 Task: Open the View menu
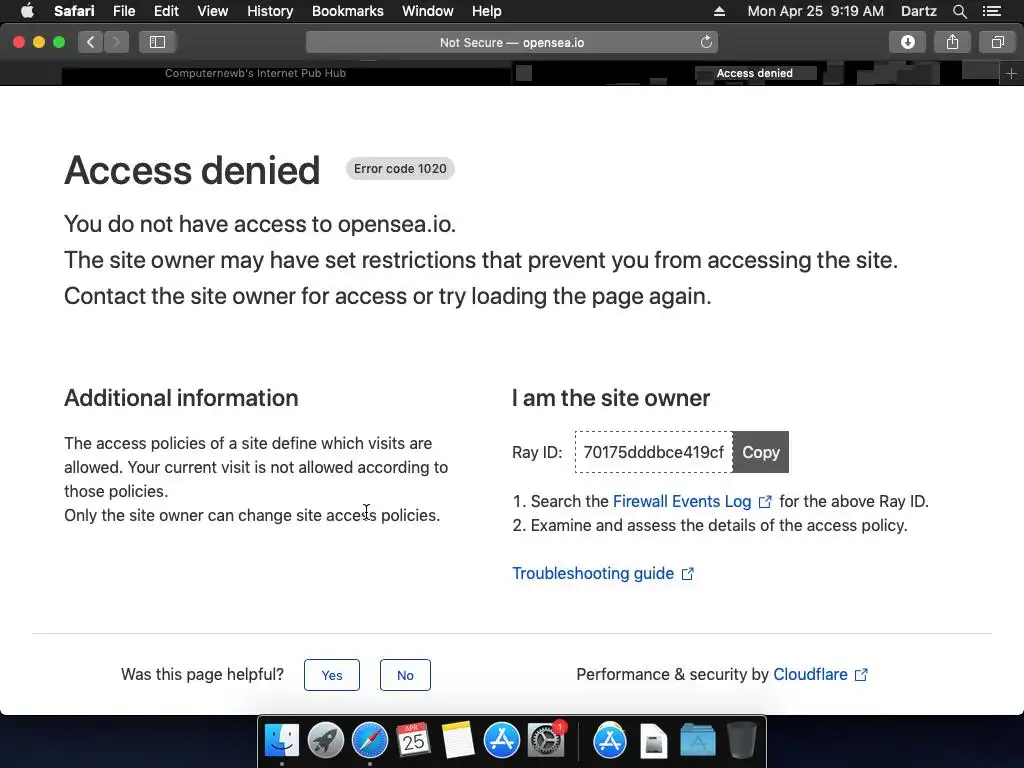point(212,11)
